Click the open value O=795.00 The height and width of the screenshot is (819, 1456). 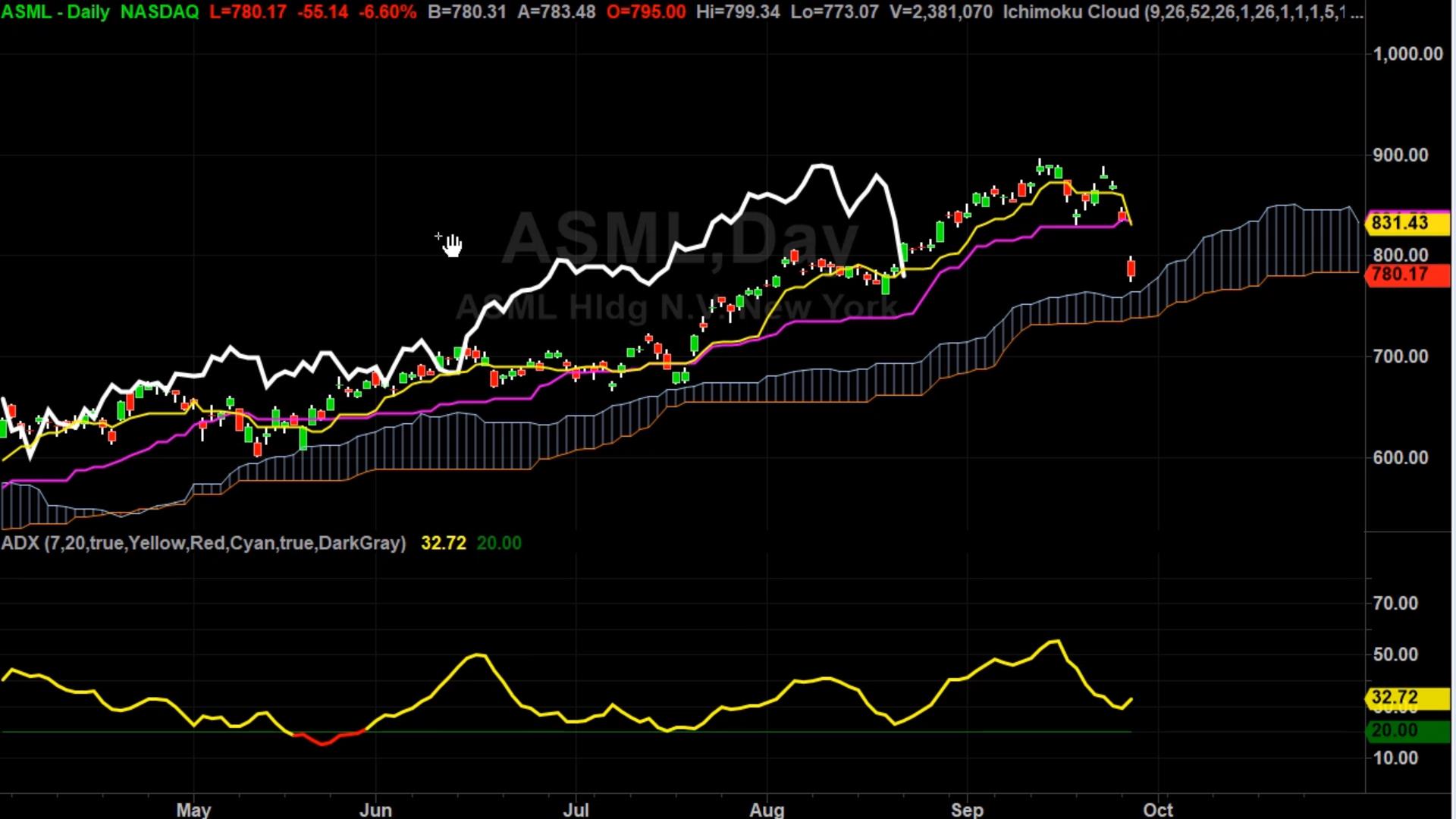click(x=646, y=12)
